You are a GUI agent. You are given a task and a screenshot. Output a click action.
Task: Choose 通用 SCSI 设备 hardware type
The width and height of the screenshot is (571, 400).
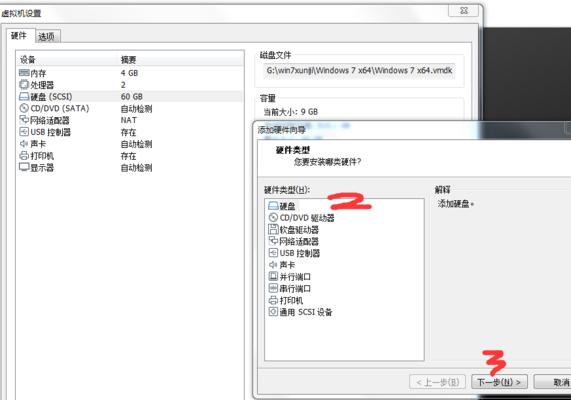[x=300, y=312]
